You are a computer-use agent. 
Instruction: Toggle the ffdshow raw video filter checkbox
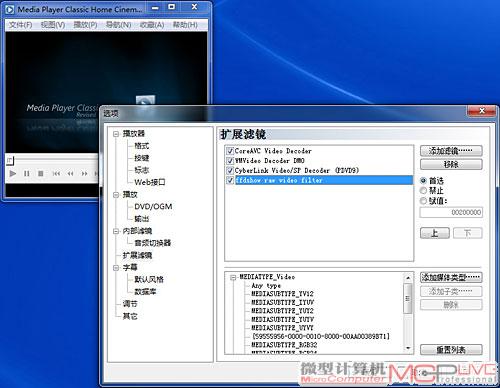click(x=230, y=180)
